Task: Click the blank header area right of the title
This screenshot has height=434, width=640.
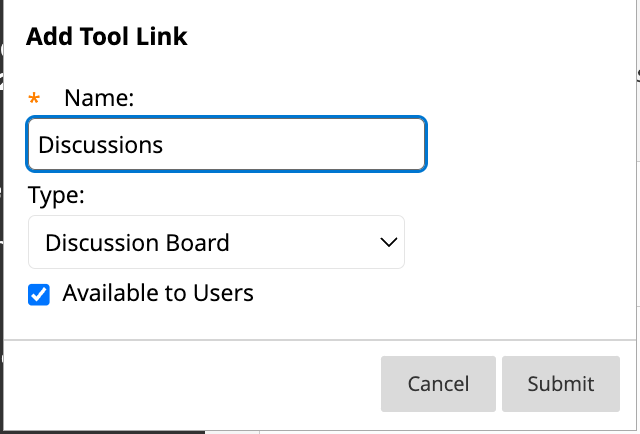Action: [x=400, y=38]
